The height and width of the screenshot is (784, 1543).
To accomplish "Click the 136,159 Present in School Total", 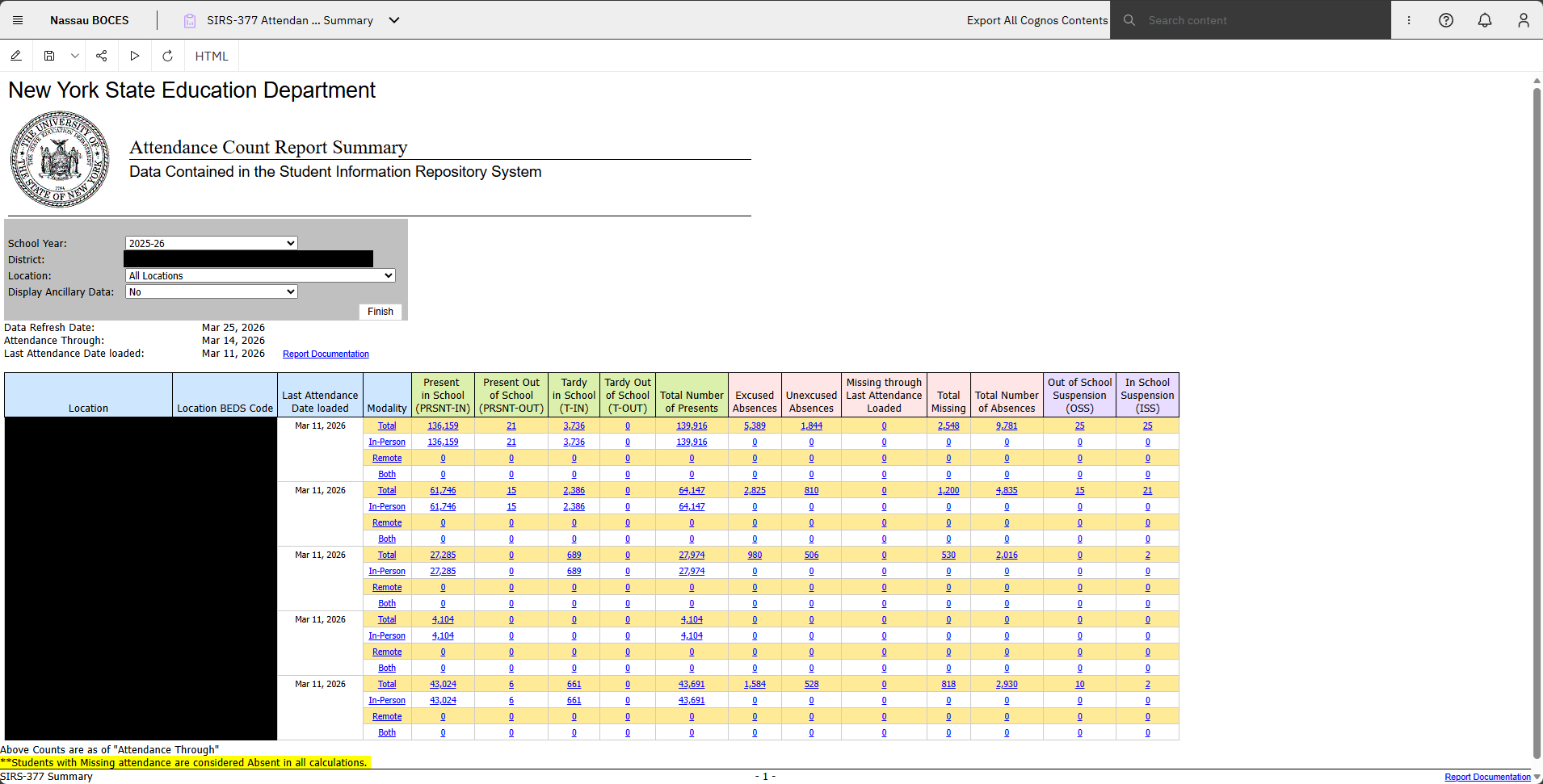I will pyautogui.click(x=443, y=426).
